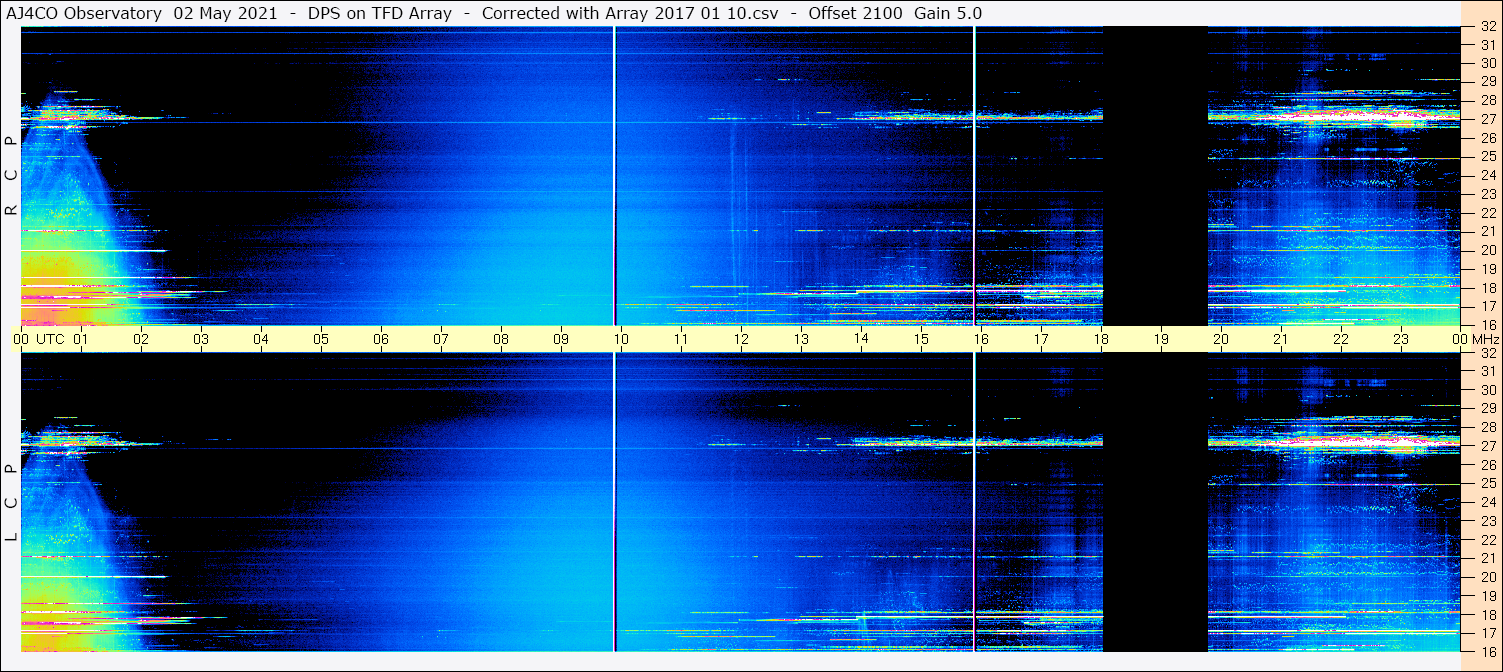
Task: Click the 27 MHz label on upper frequency scale
Action: click(1487, 119)
